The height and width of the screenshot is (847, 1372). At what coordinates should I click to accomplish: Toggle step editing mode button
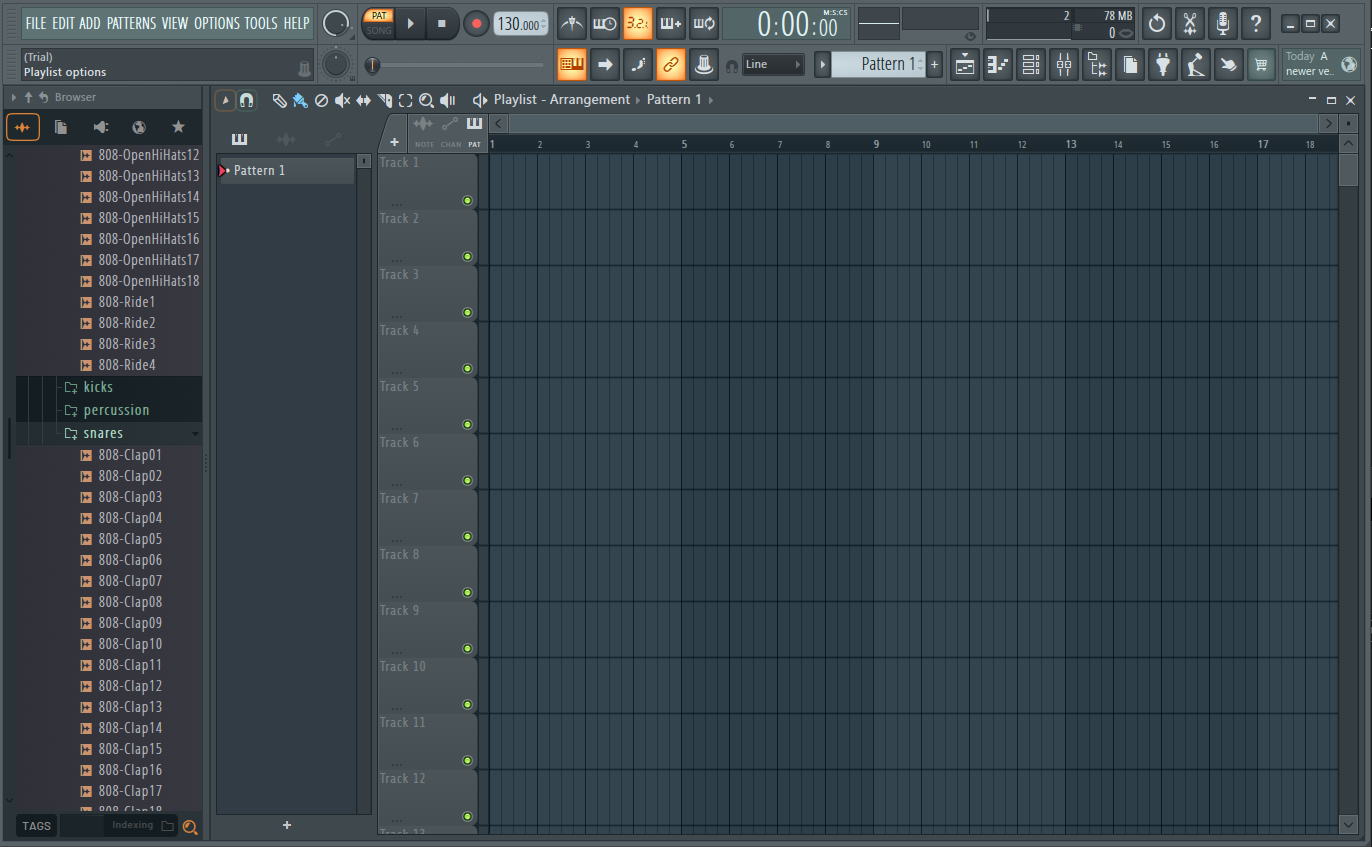[638, 65]
